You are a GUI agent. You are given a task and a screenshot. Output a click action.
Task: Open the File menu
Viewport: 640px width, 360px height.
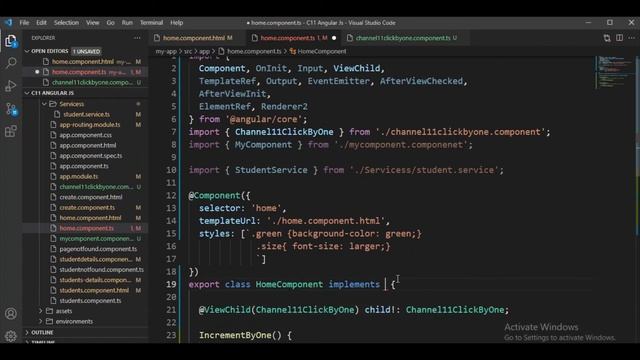[24, 22]
